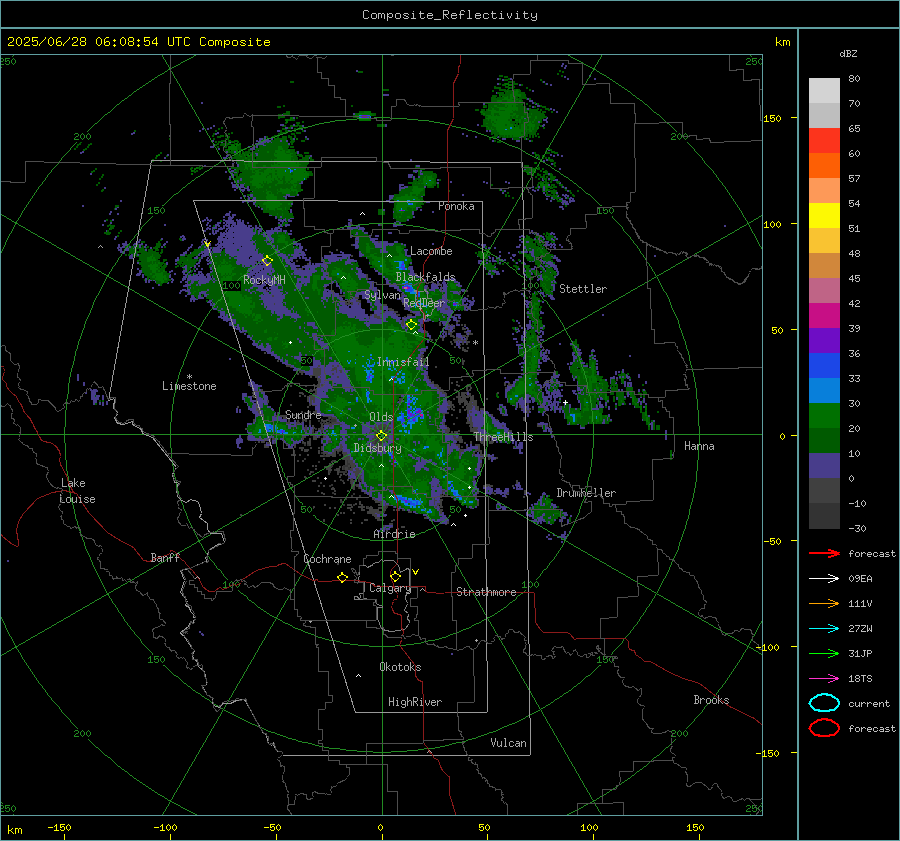Click the Airdrie city label
Image resolution: width=900 pixels, height=841 pixels.
click(394, 534)
